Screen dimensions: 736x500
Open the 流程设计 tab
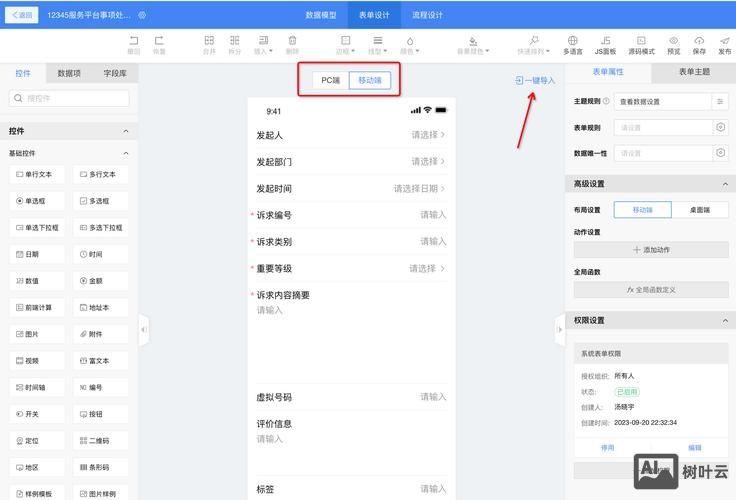click(428, 15)
